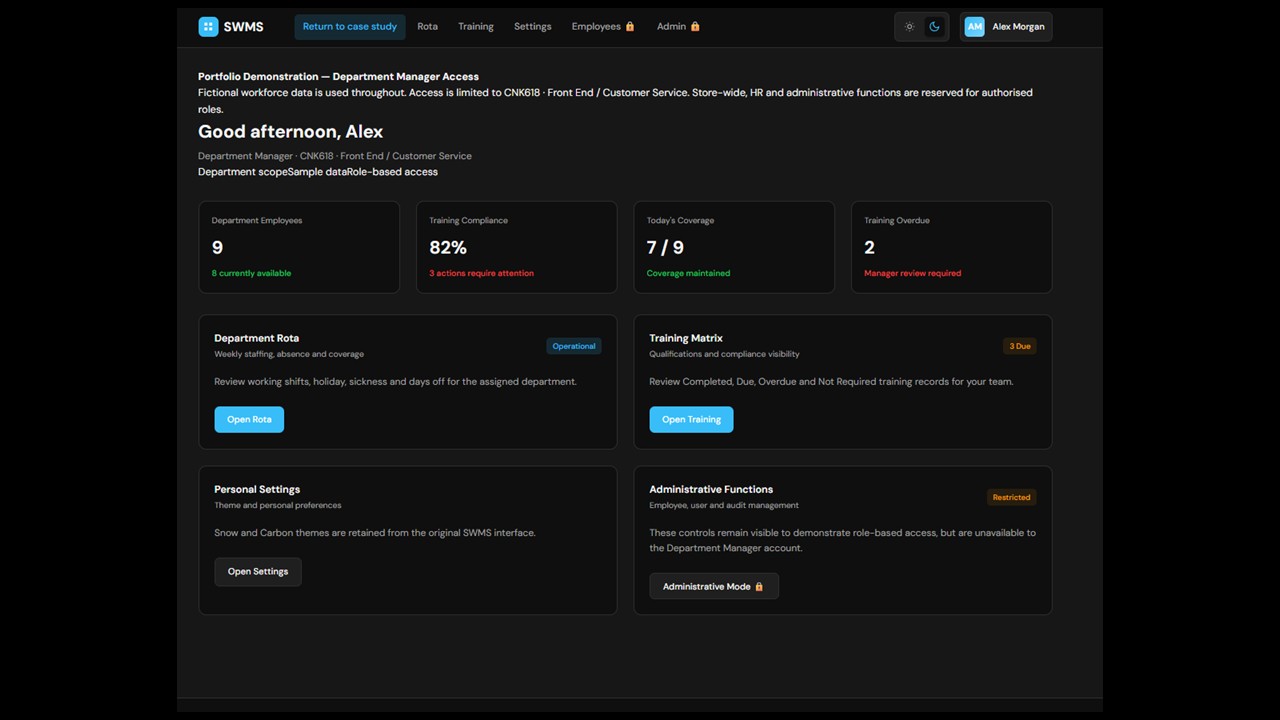Open the Training nav item
The width and height of the screenshot is (1280, 720).
coord(476,27)
